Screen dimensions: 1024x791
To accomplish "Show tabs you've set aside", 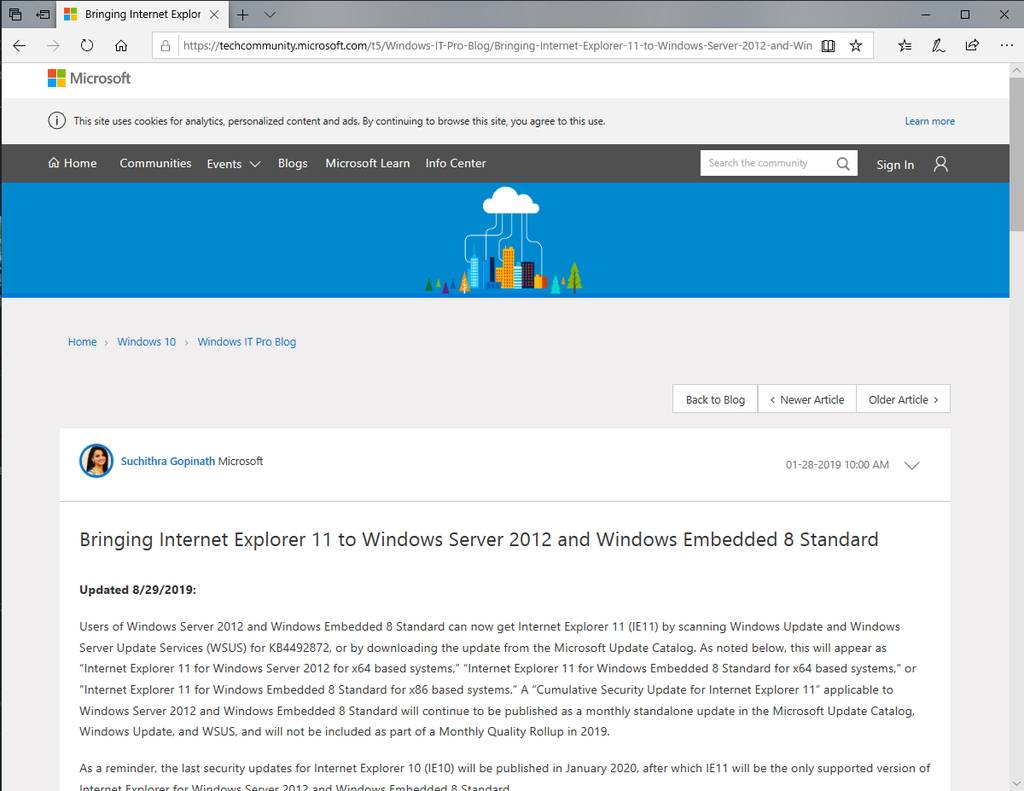I will 40,14.
